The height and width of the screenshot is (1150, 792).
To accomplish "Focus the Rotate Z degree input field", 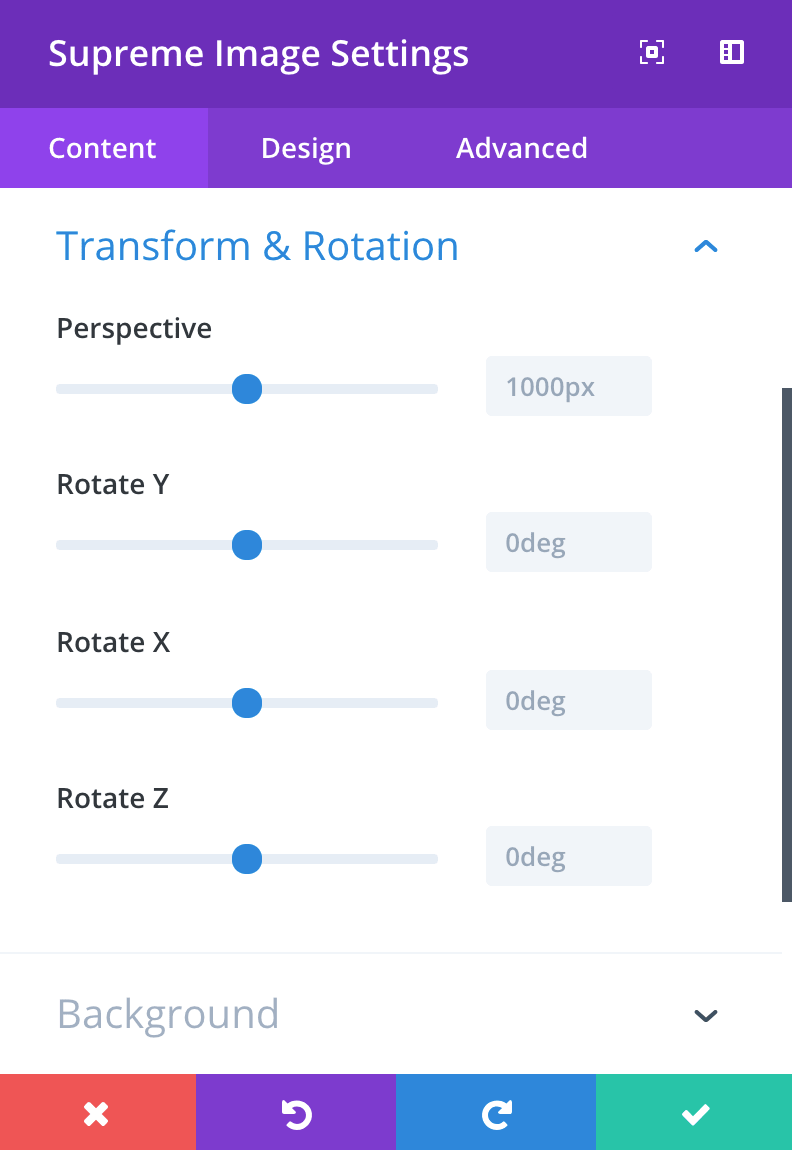I will click(x=568, y=857).
